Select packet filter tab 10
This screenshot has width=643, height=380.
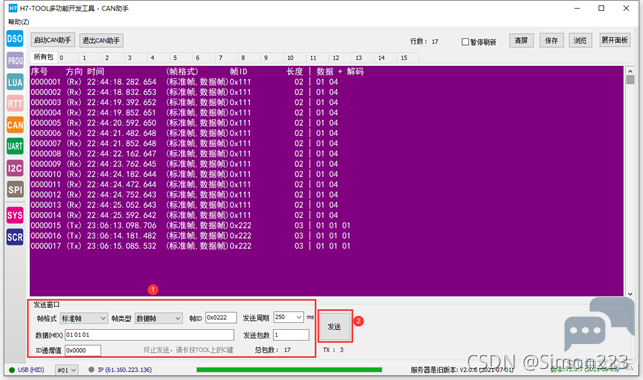[295, 58]
